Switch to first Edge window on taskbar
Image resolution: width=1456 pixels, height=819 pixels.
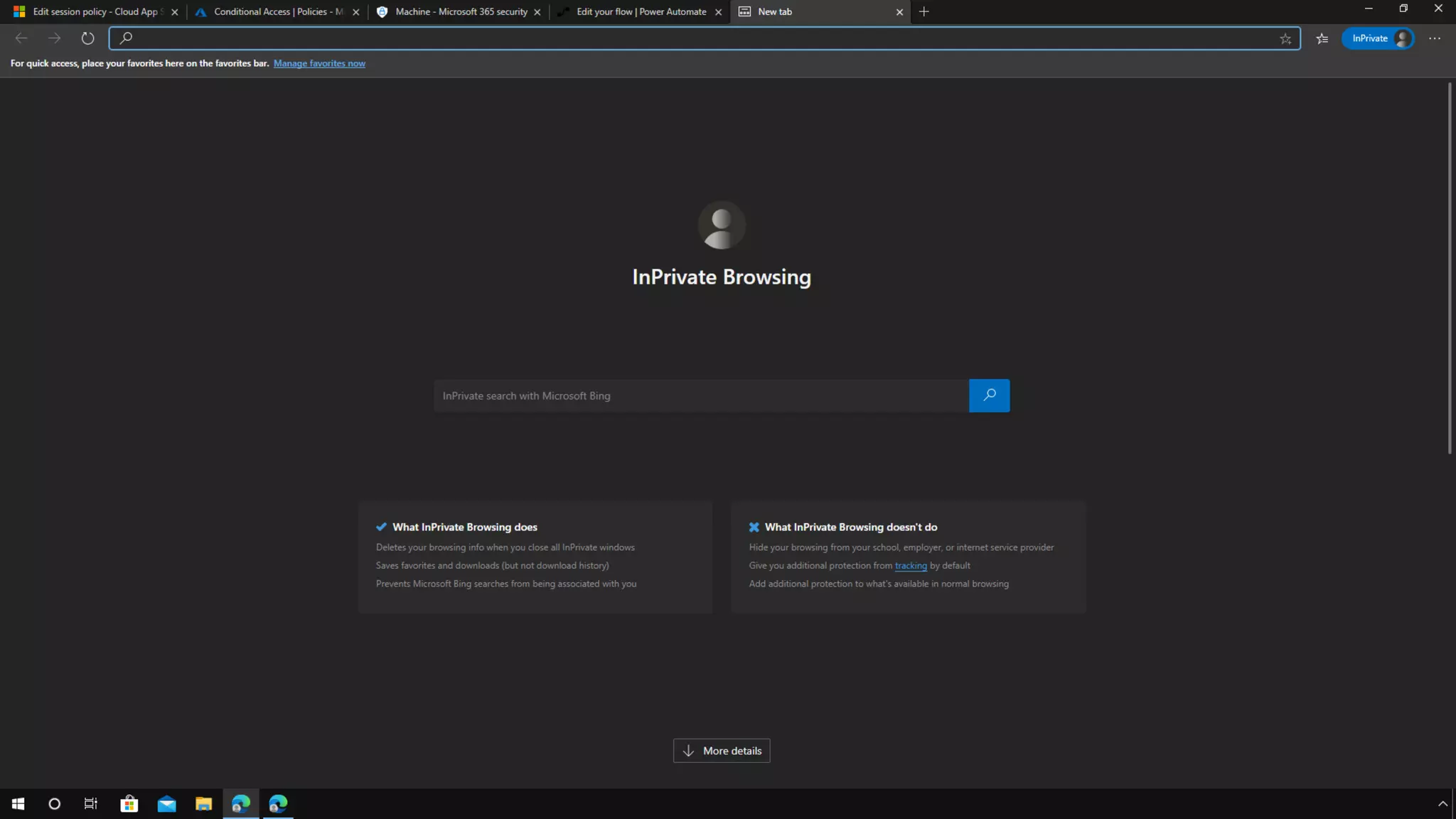tap(240, 803)
